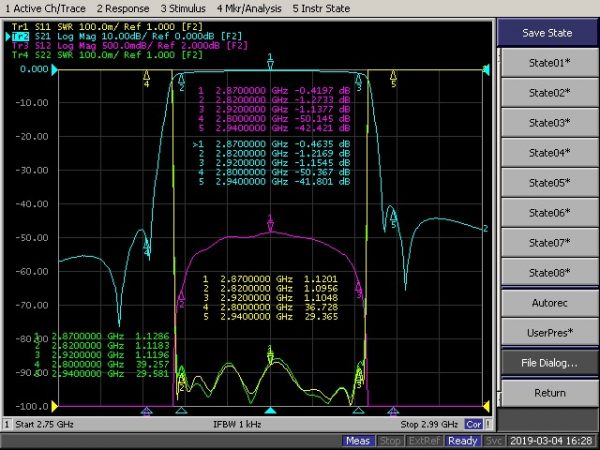Open the 1 Active Ch/Trace menu
Image resolution: width=600 pixels, height=450 pixels.
(x=45, y=8)
